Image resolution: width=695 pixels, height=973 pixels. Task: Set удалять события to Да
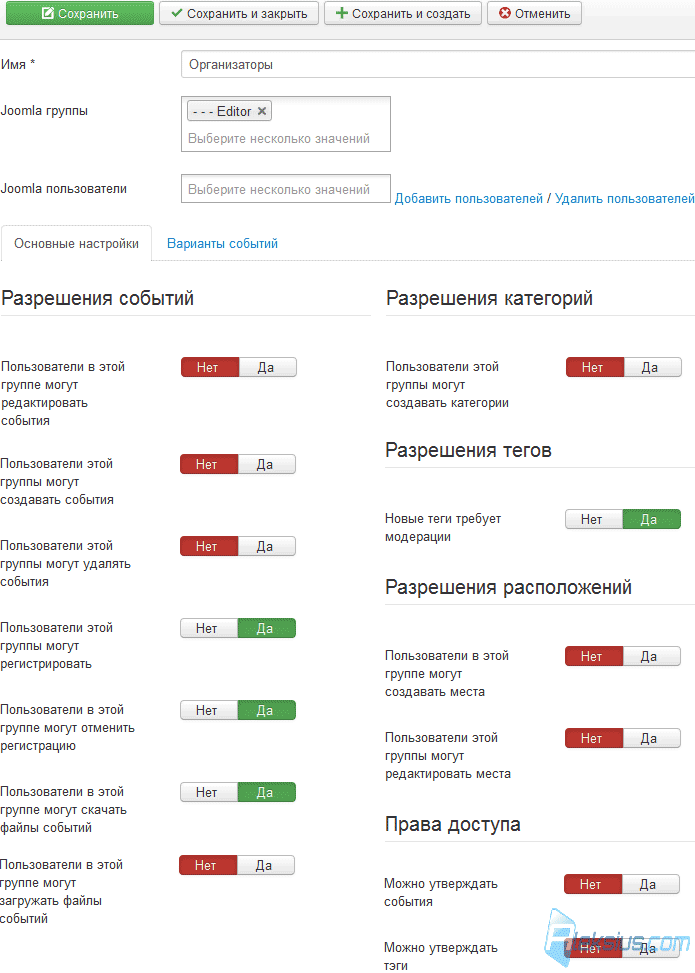point(267,546)
